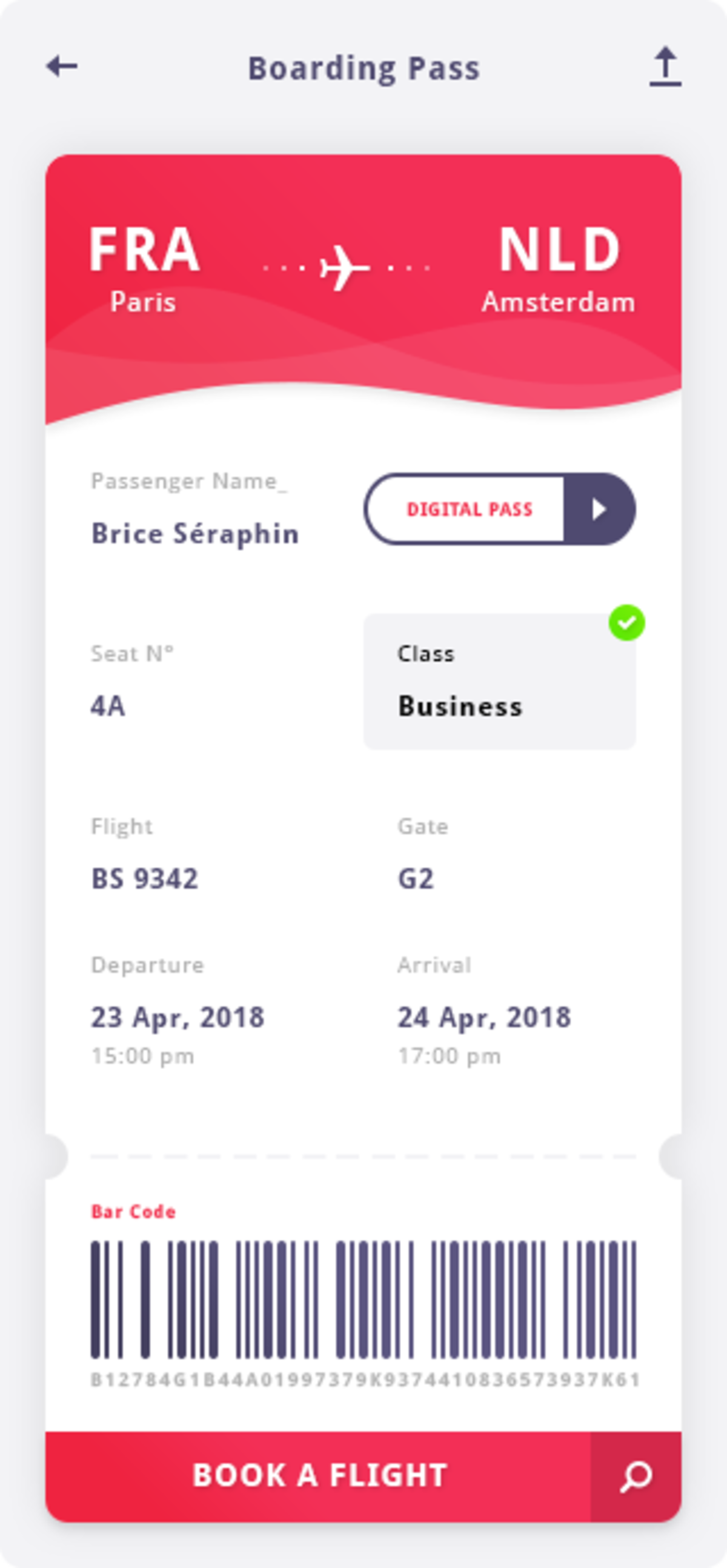Tap flight number BS 9342
This screenshot has height=1568, width=727.
[x=144, y=879]
